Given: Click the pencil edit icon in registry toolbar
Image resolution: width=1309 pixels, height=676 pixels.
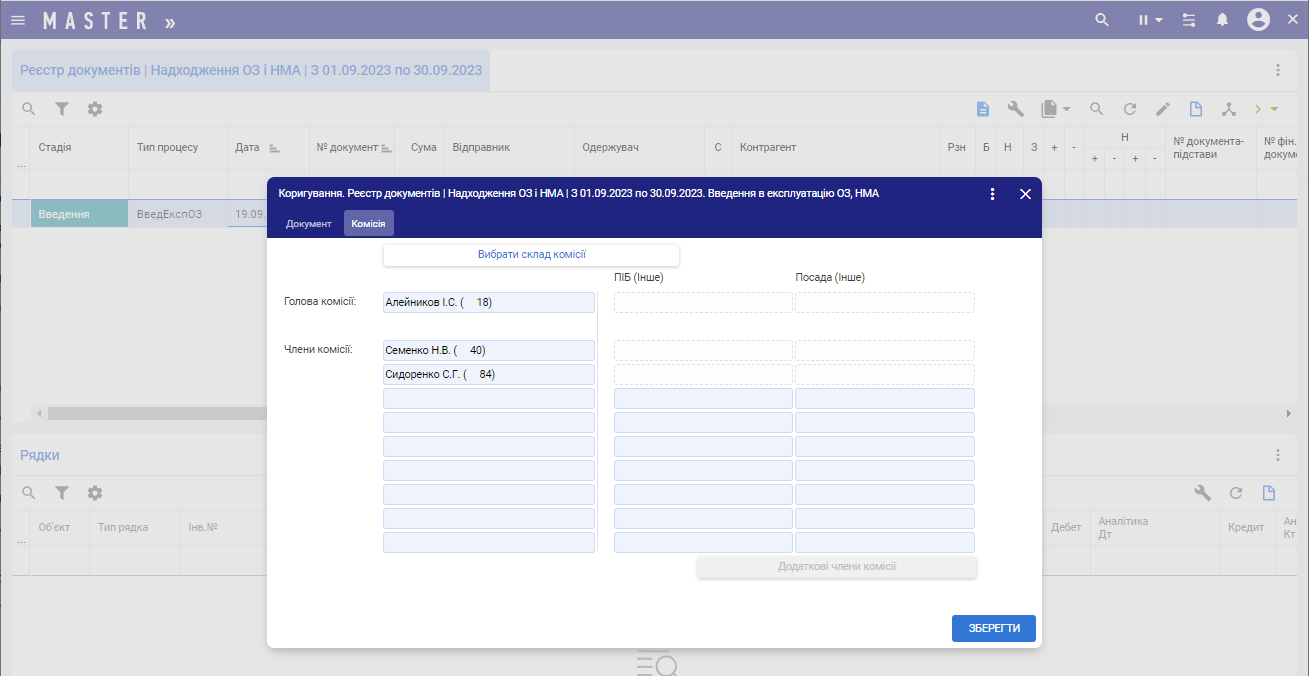Looking at the screenshot, I should 1162,109.
